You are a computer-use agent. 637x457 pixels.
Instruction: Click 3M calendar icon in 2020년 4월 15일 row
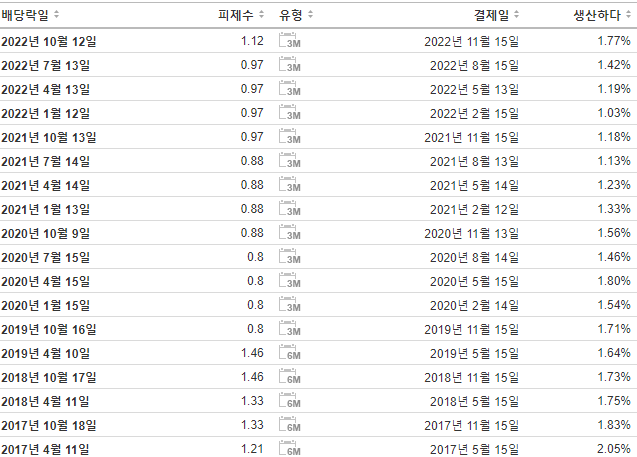(x=290, y=280)
